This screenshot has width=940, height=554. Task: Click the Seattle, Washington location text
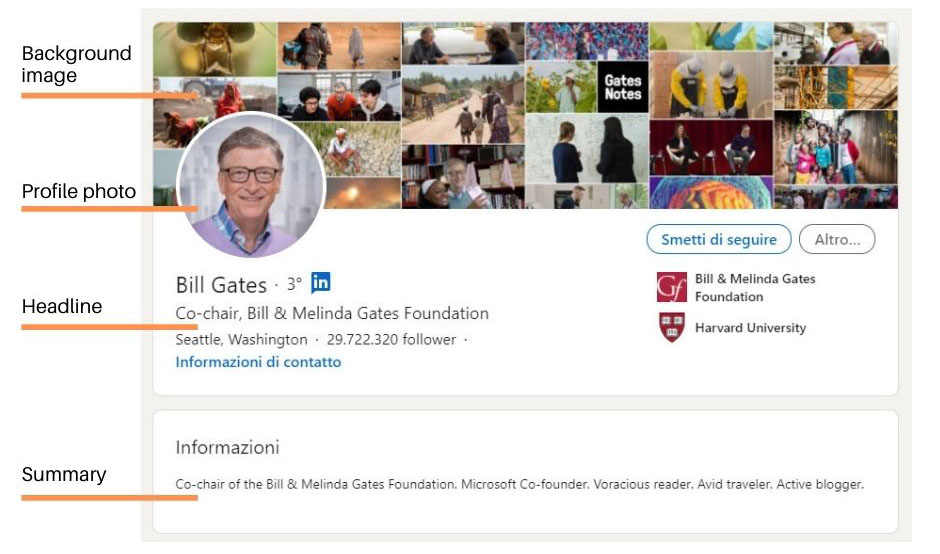[x=241, y=340]
